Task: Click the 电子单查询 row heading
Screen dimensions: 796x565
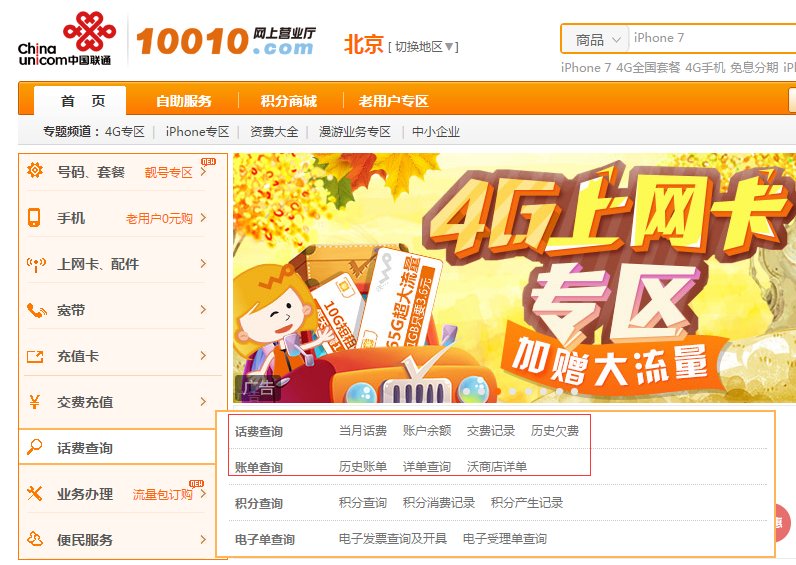Action: 265,540
